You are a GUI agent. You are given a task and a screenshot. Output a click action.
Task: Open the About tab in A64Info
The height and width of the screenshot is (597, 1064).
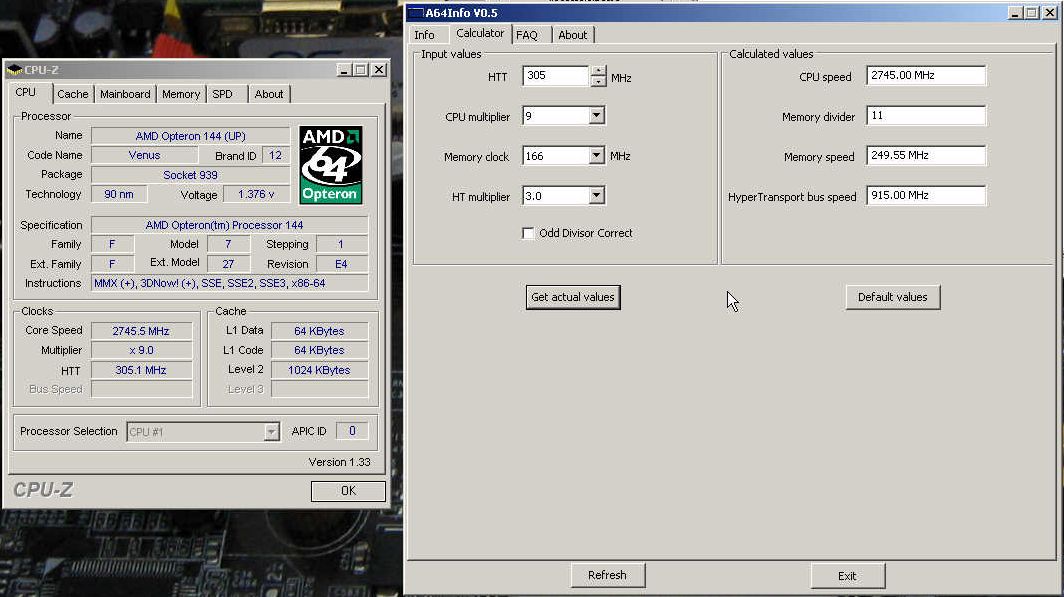click(573, 35)
